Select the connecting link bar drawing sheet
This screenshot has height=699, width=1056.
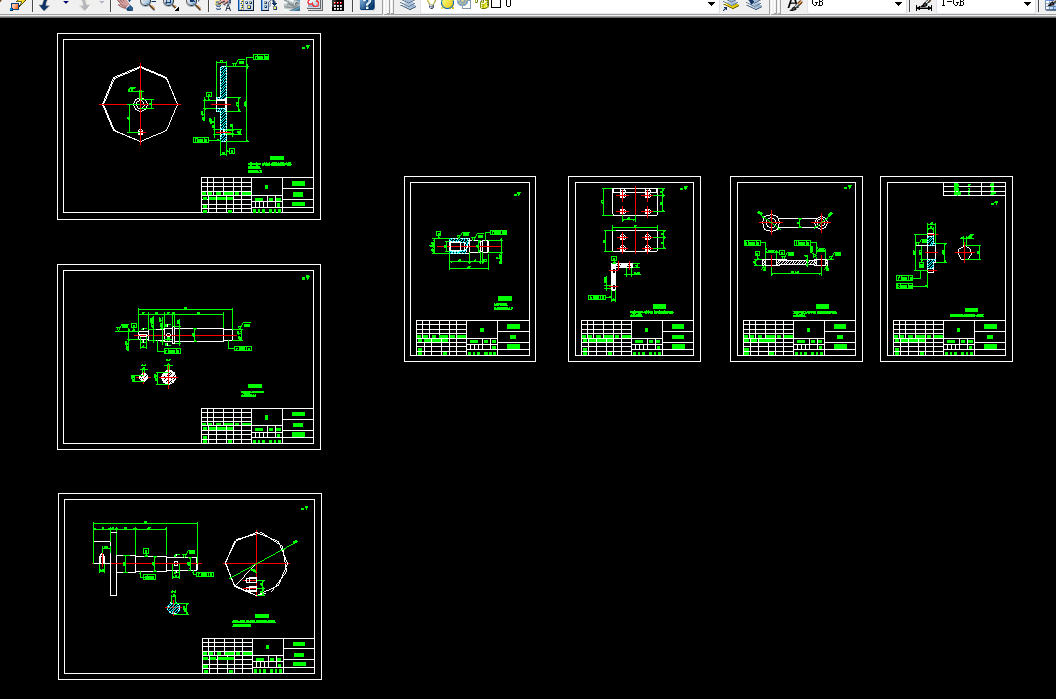796,269
